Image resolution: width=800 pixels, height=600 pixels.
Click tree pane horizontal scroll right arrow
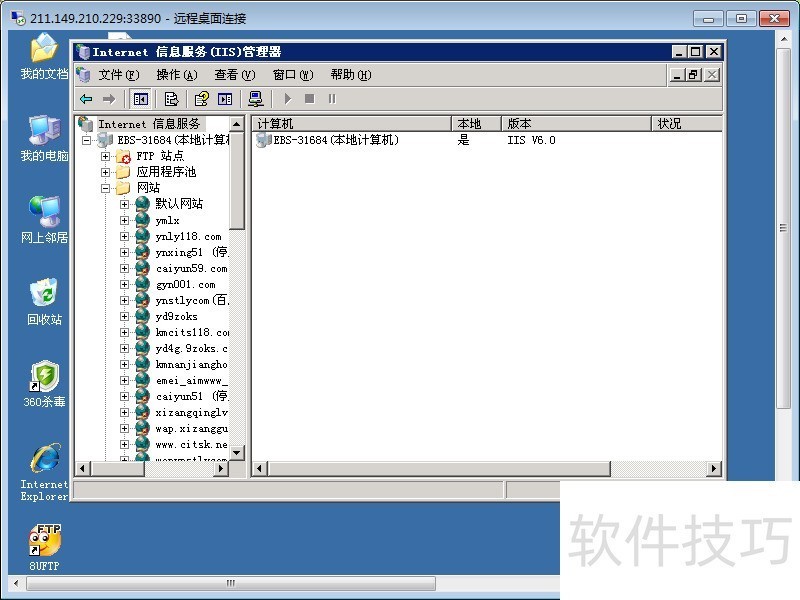point(220,468)
